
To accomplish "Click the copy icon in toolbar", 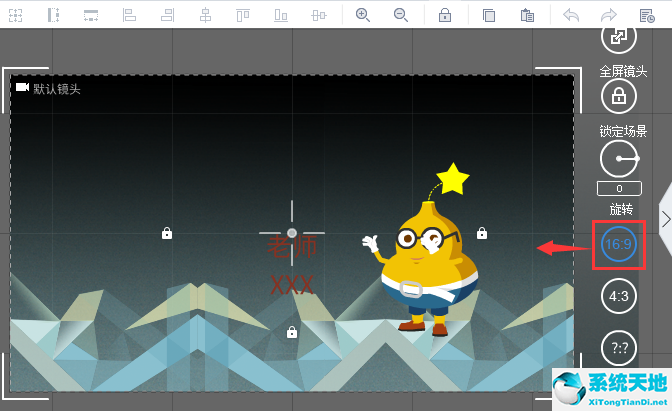I will pos(489,15).
